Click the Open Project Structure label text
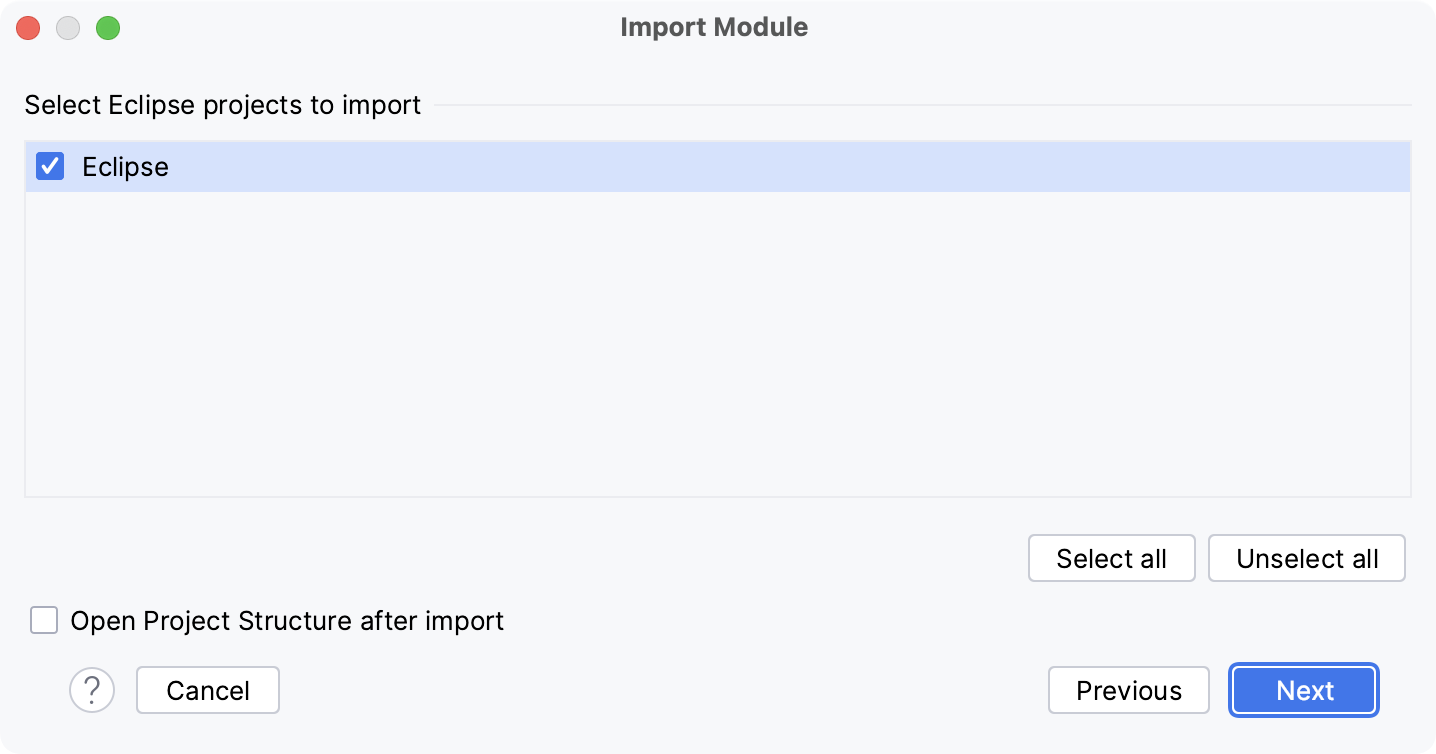 point(286,621)
